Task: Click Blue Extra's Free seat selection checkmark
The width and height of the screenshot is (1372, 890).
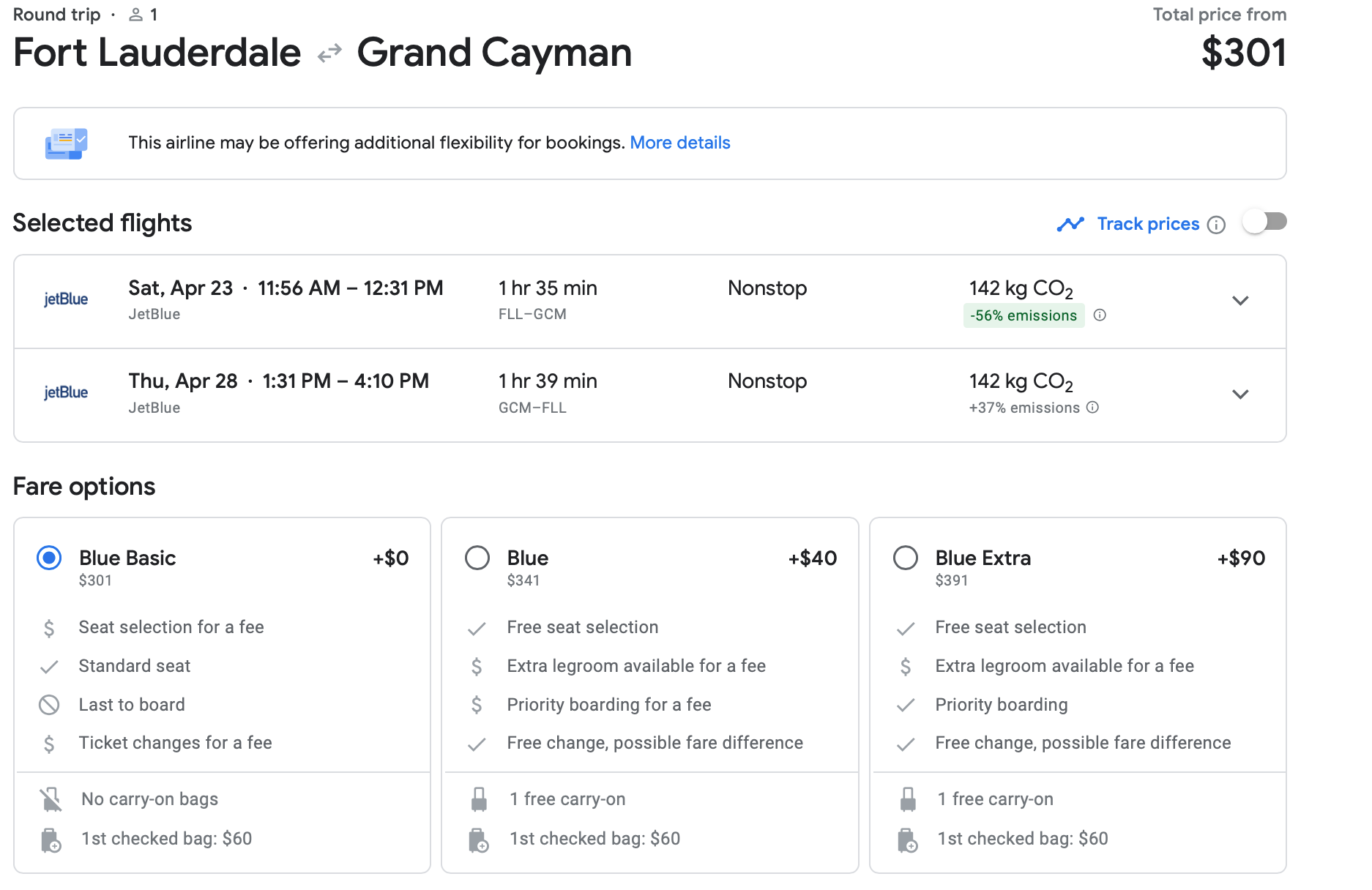Action: [906, 629]
